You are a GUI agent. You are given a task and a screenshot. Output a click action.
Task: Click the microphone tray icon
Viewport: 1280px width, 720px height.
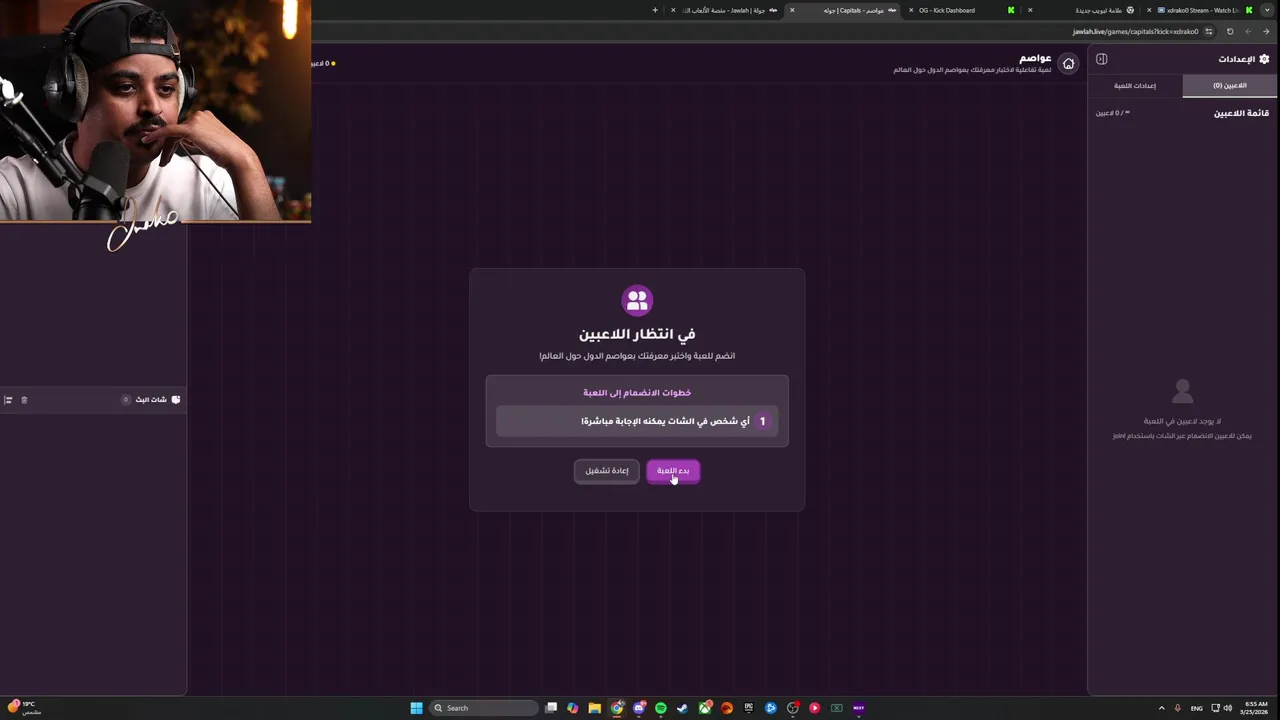1178,708
